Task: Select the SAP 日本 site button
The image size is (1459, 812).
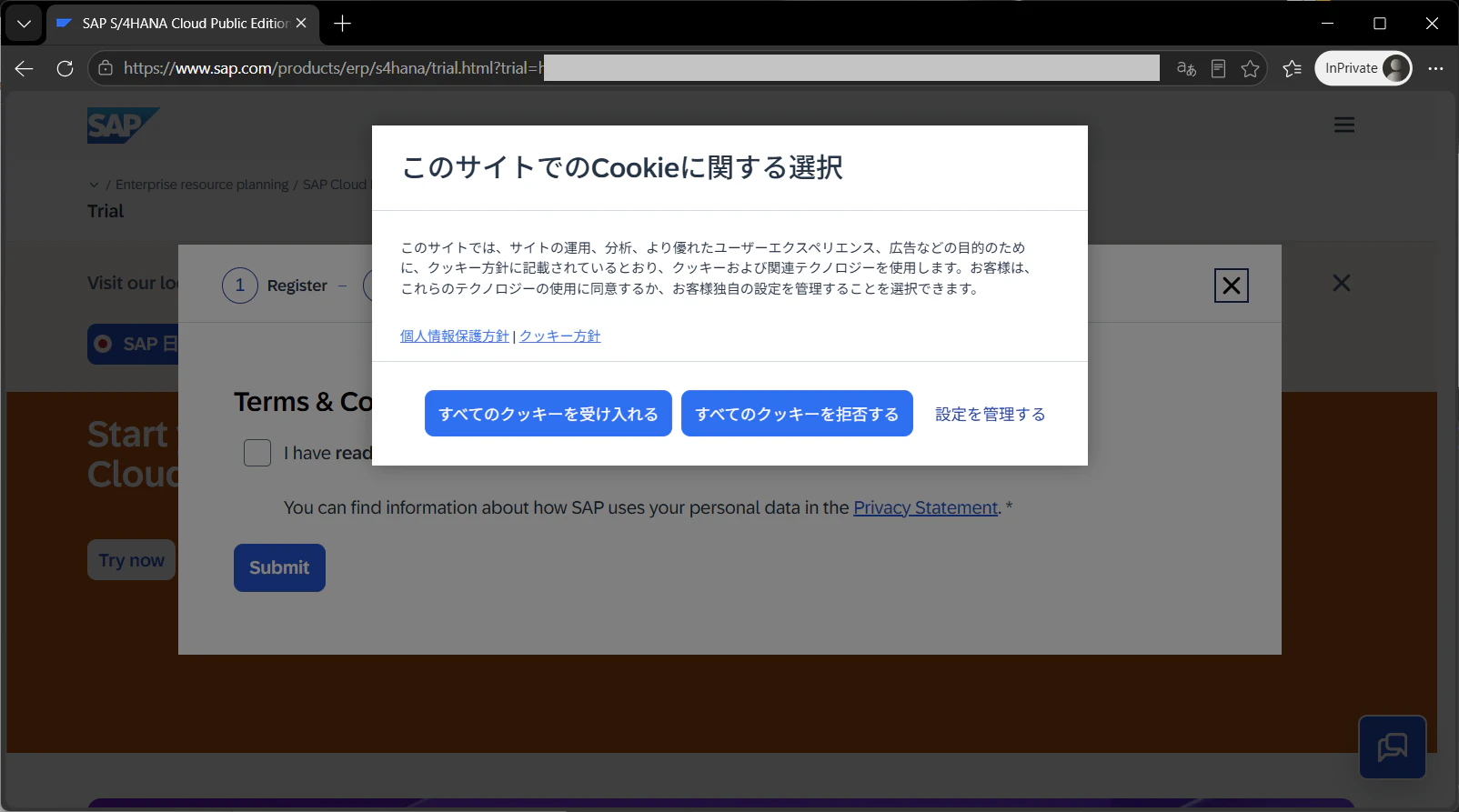Action: pyautogui.click(x=135, y=344)
